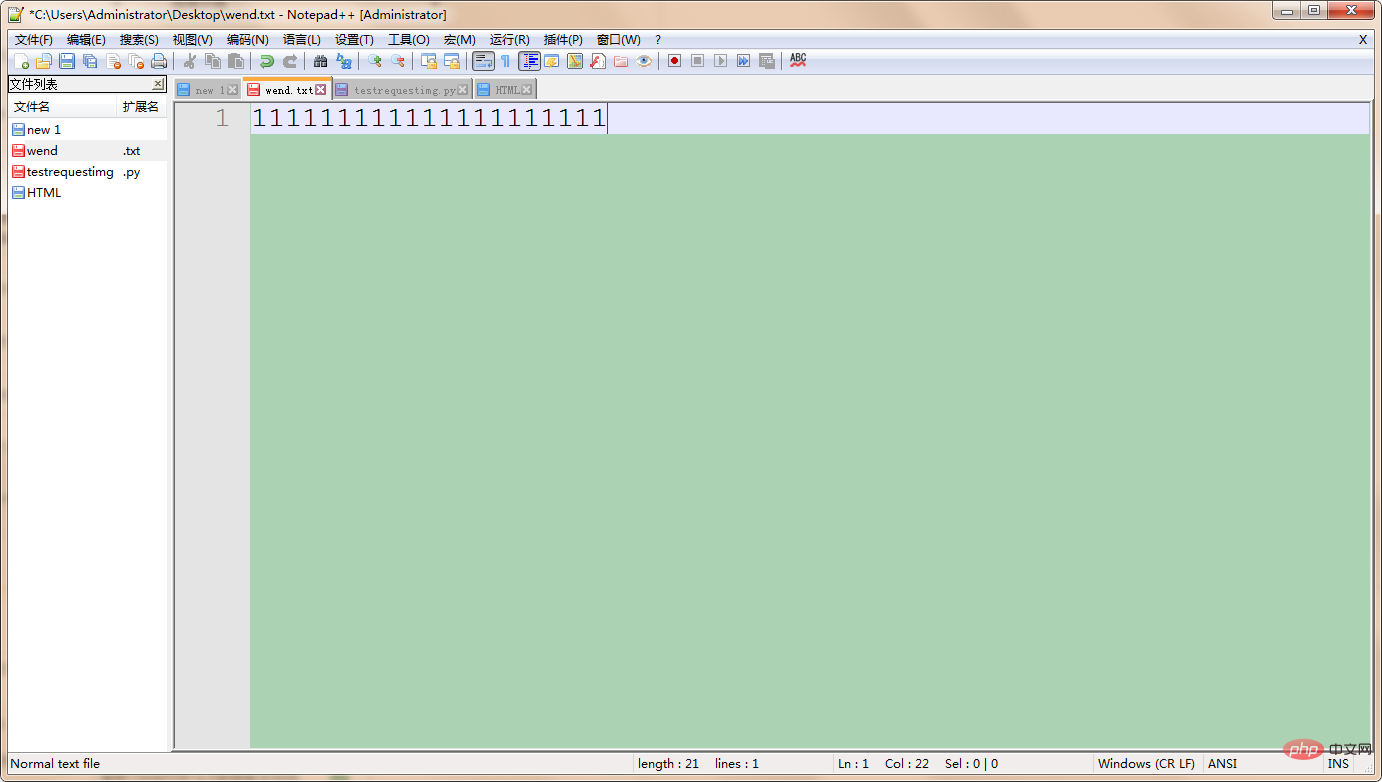
Task: Close the 文件列表 panel
Action: tap(158, 84)
